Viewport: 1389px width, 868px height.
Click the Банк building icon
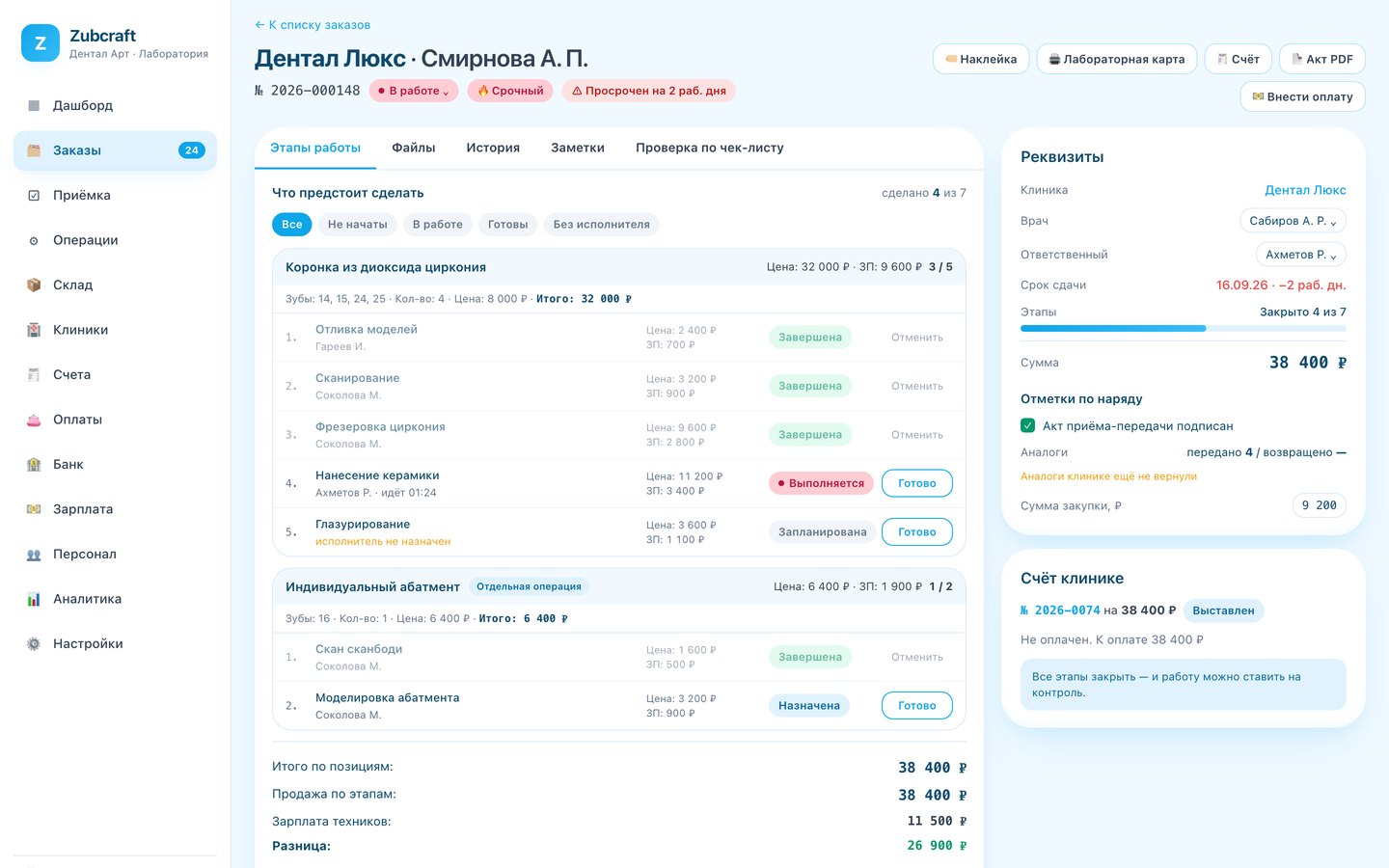(34, 464)
